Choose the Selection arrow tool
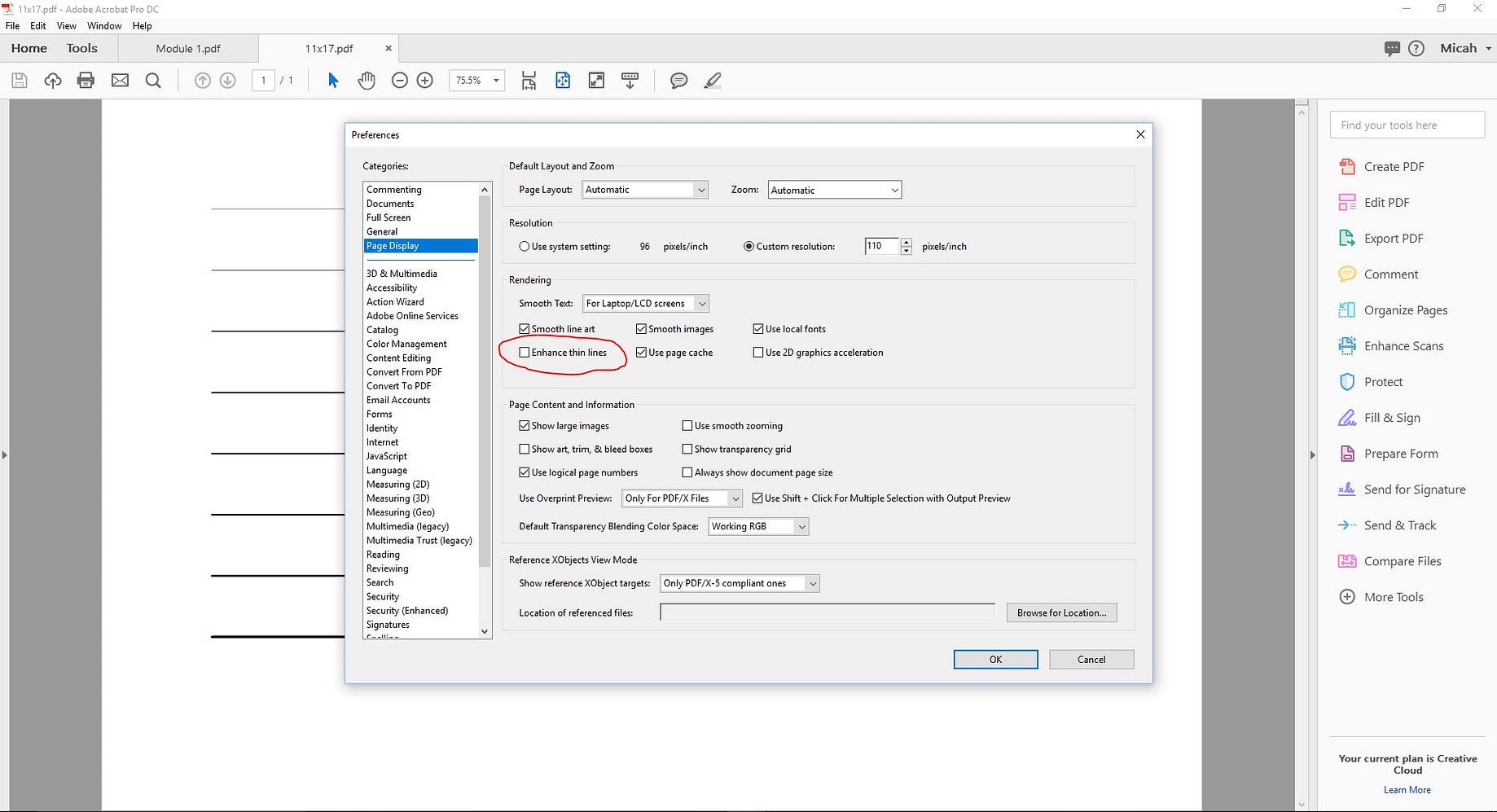The height and width of the screenshot is (812, 1497). [332, 81]
